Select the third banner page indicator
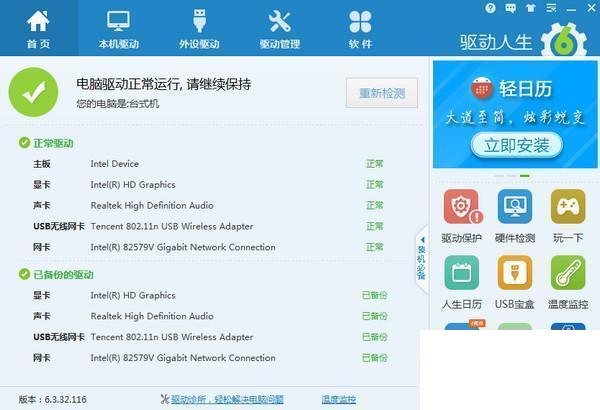 coord(525,176)
